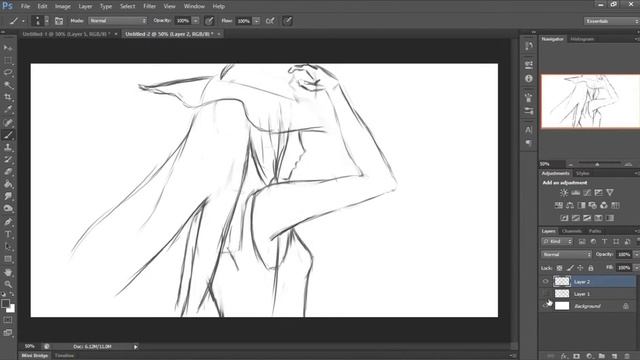The image size is (640, 360).
Task: Create a new layer
Action: [x=614, y=356]
